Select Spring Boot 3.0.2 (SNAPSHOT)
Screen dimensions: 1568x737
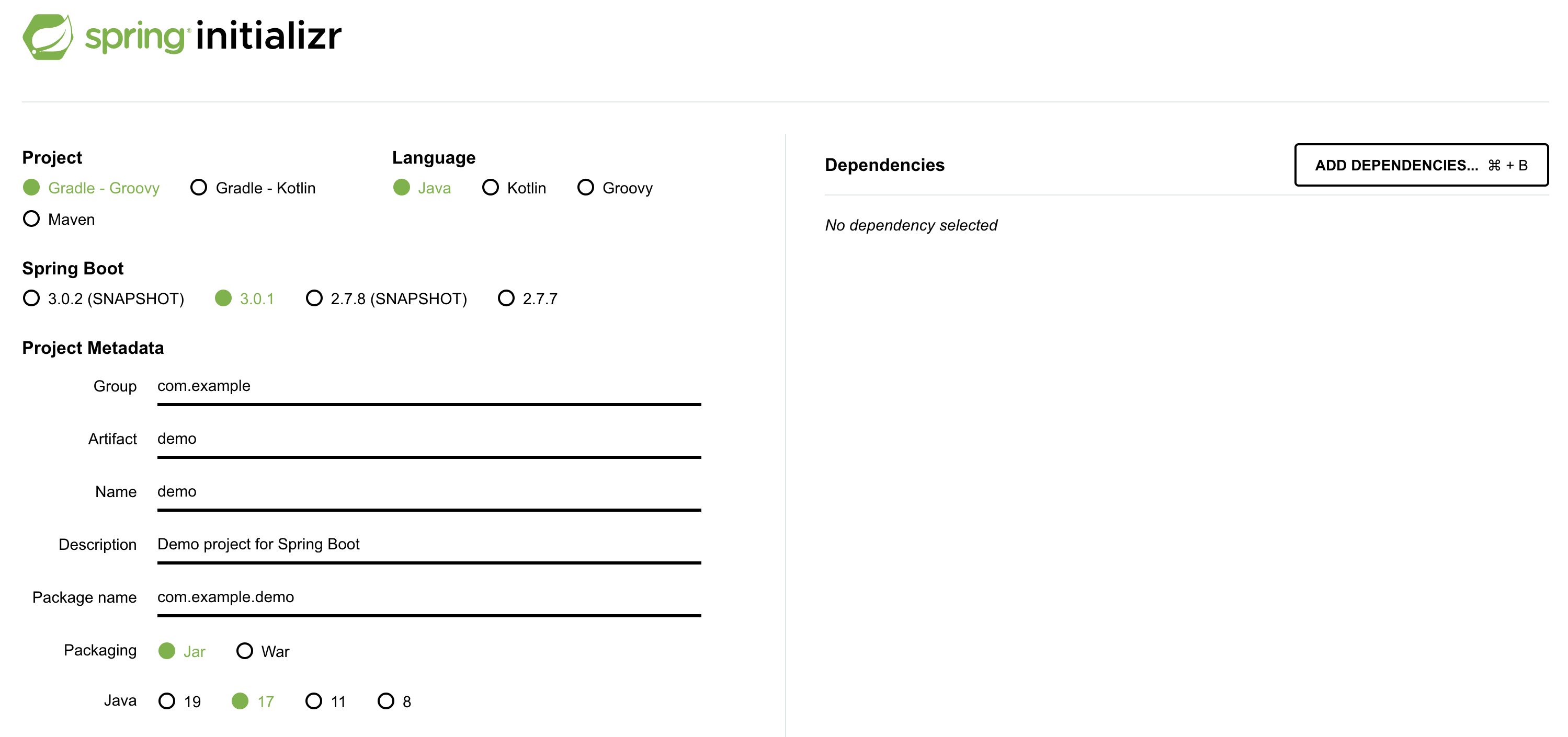(x=31, y=298)
